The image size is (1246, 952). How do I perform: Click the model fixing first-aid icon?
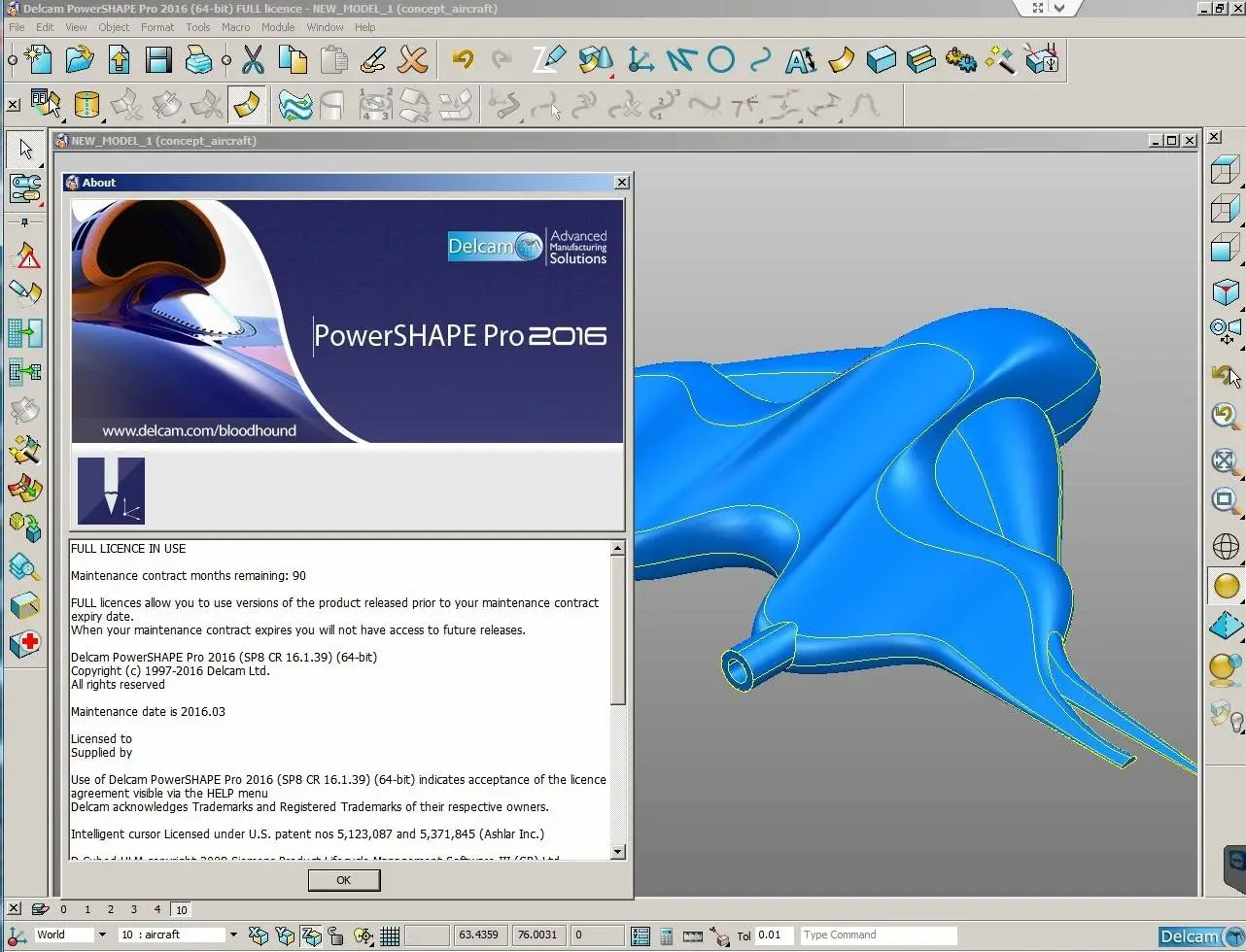point(25,643)
